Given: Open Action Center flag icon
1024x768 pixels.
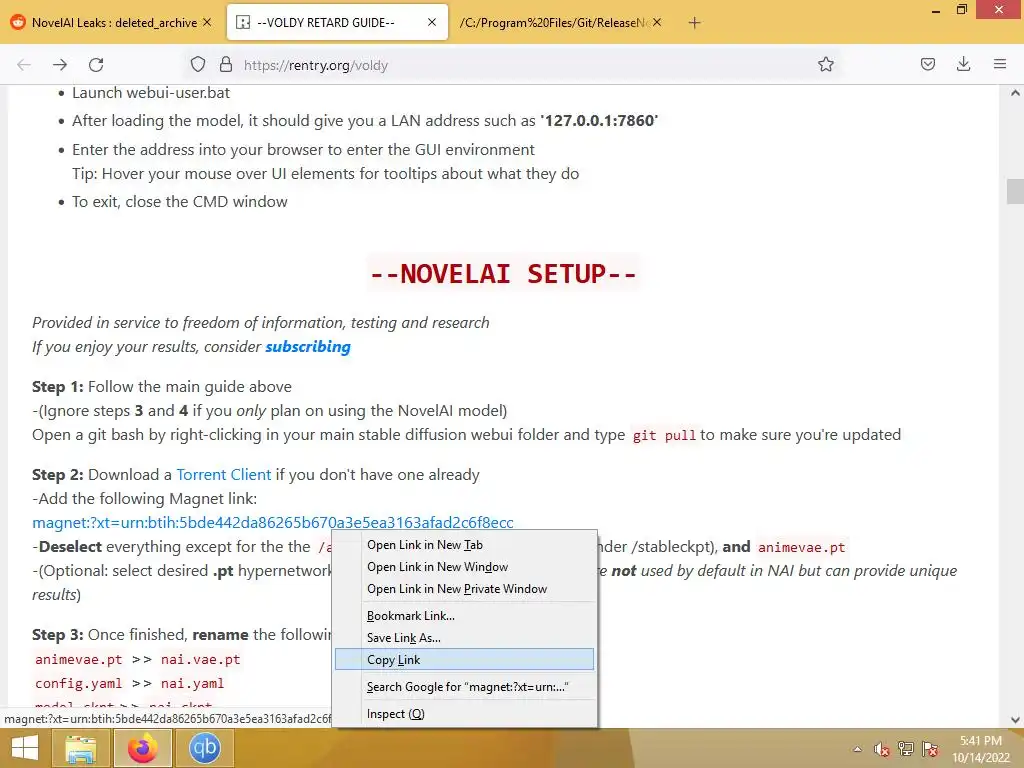Looking at the screenshot, I should pos(931,749).
